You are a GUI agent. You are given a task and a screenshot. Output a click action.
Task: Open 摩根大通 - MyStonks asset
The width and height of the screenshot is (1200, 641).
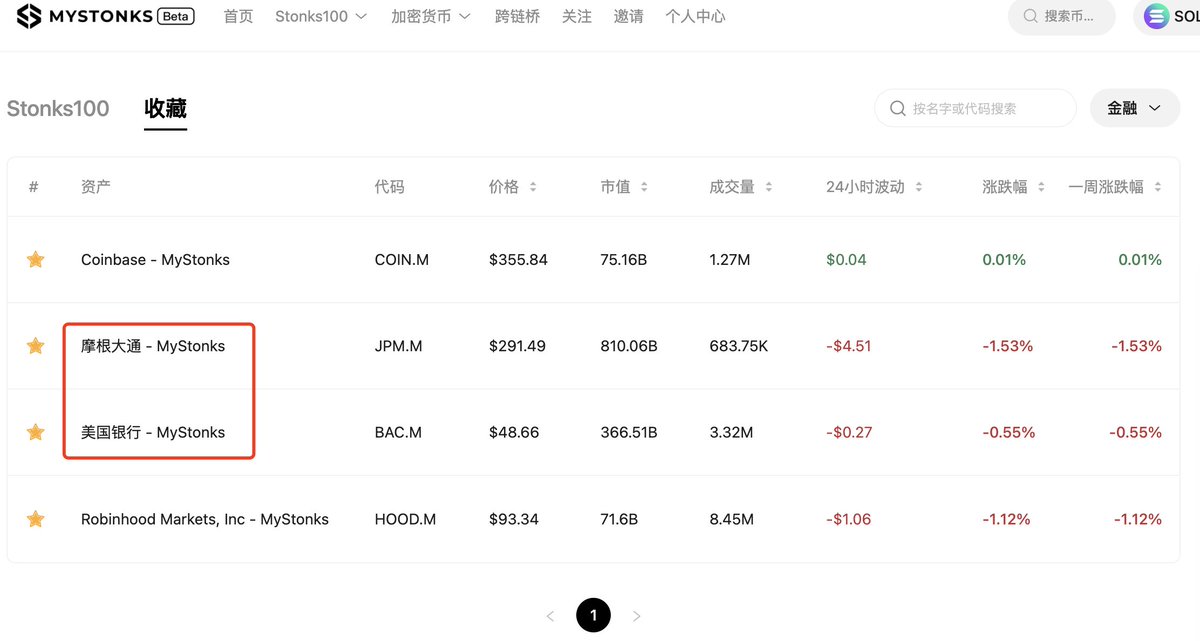[x=153, y=346]
